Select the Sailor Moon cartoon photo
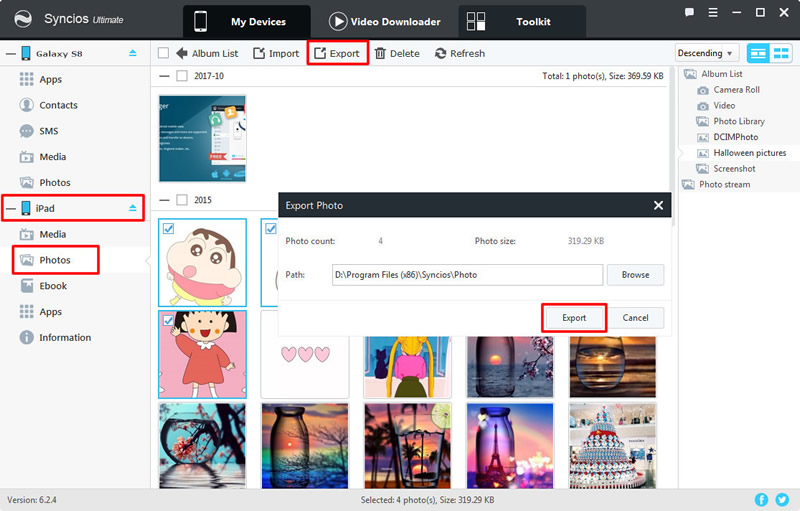800x511 pixels. tap(407, 367)
